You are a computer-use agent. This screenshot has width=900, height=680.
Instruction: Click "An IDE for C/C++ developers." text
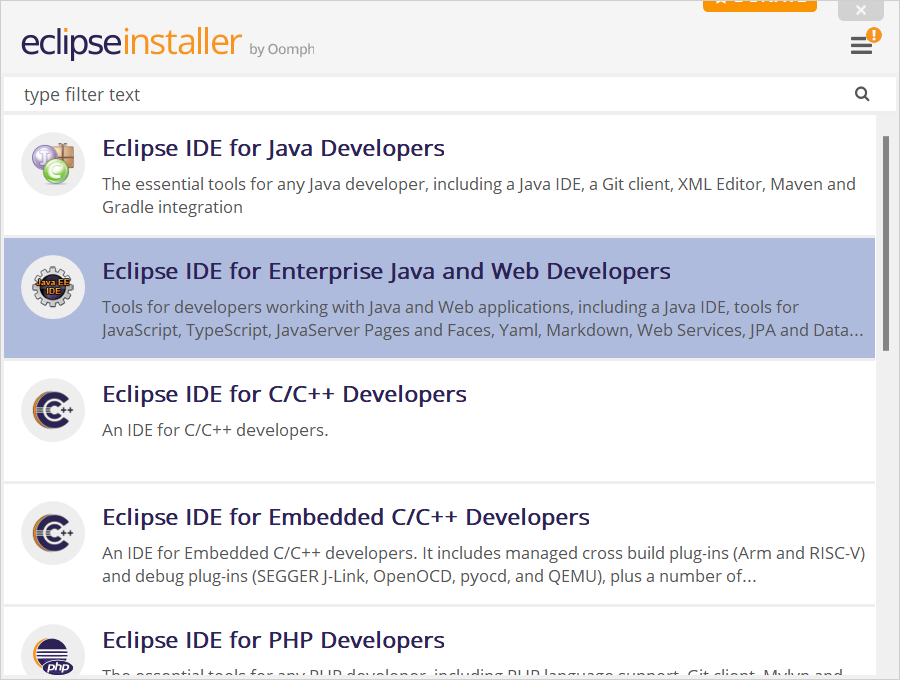[x=215, y=430]
